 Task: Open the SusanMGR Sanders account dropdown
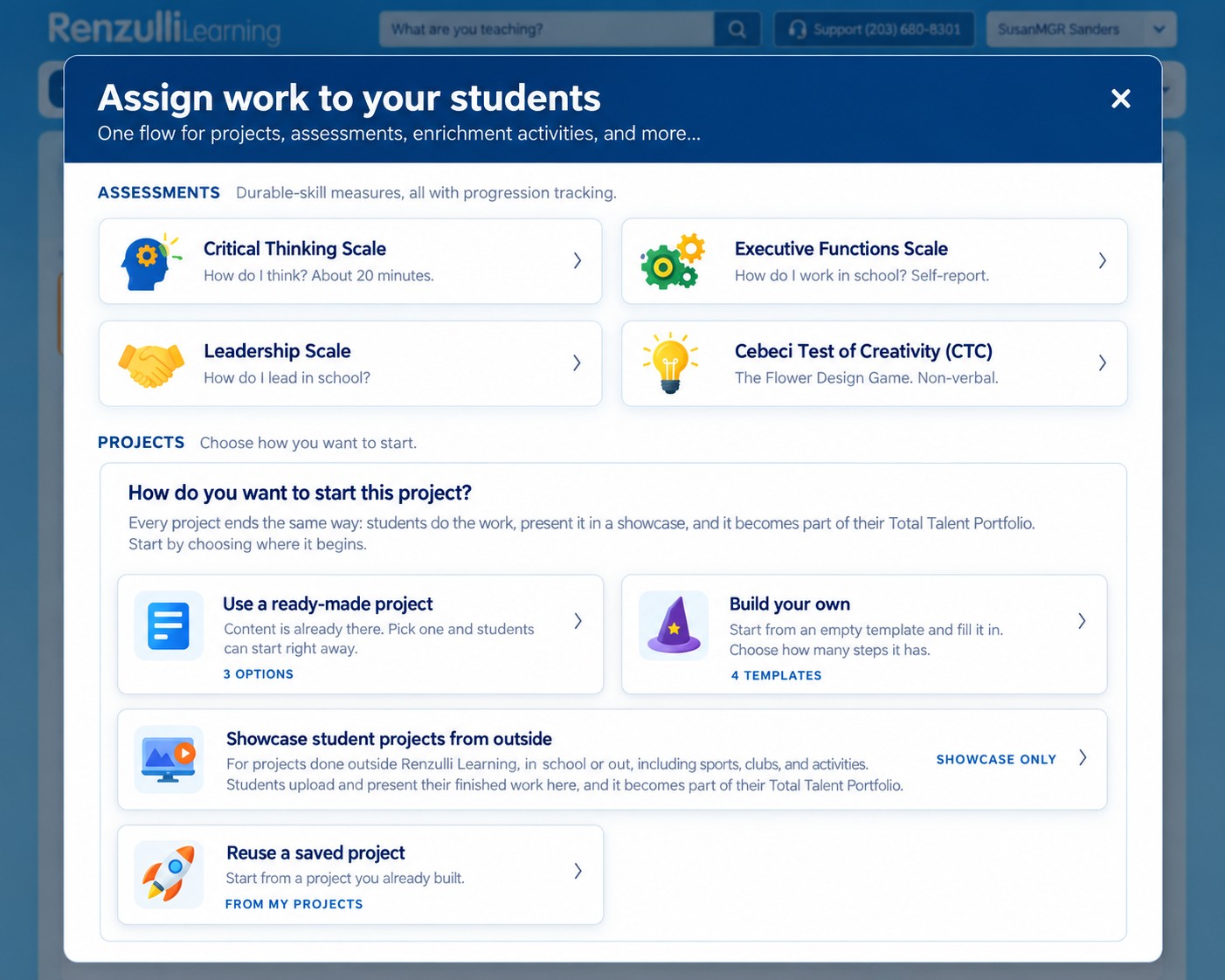coord(1082,30)
